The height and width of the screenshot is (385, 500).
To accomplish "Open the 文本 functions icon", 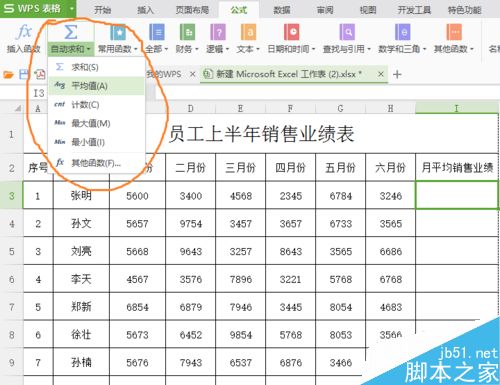I will [x=248, y=32].
